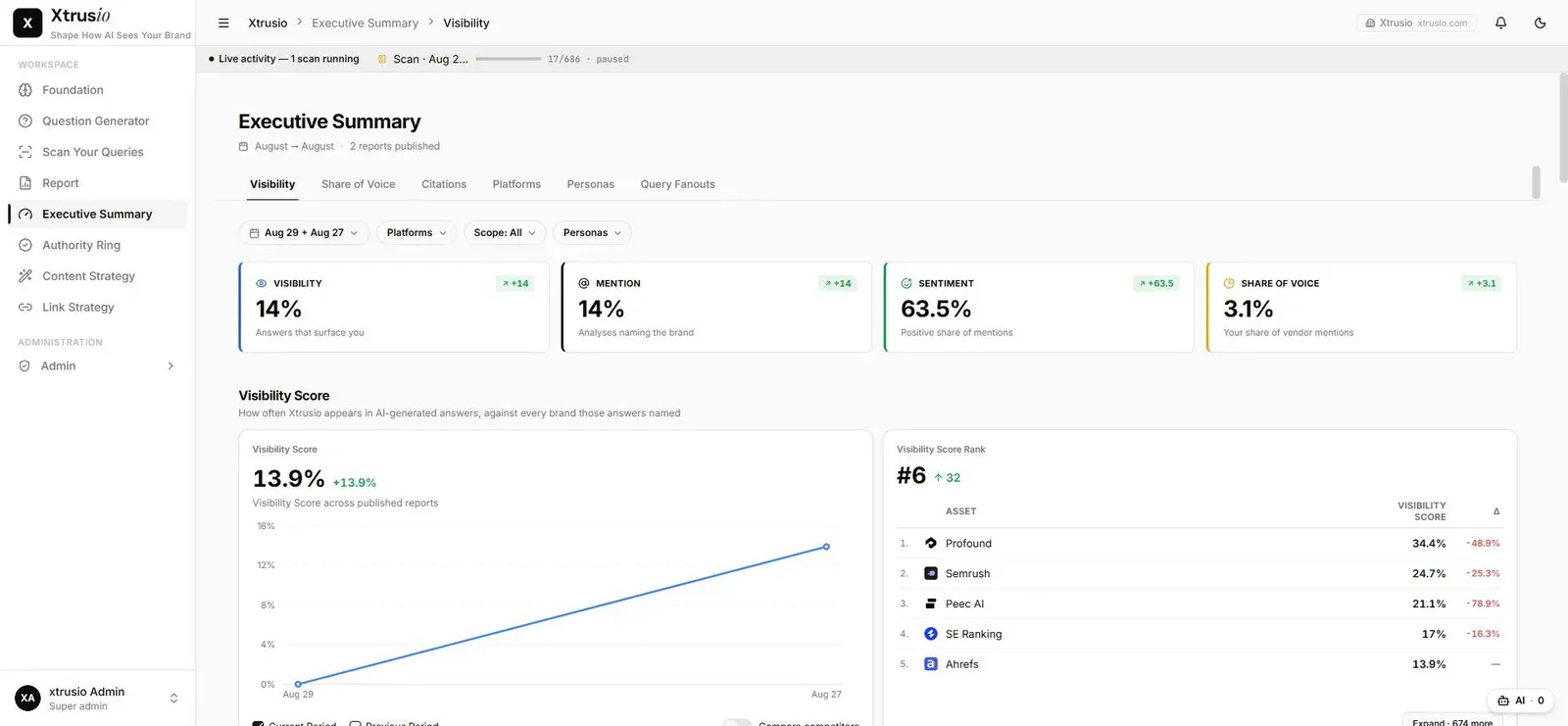Click the Visibility card +14 change badge

pyautogui.click(x=515, y=283)
